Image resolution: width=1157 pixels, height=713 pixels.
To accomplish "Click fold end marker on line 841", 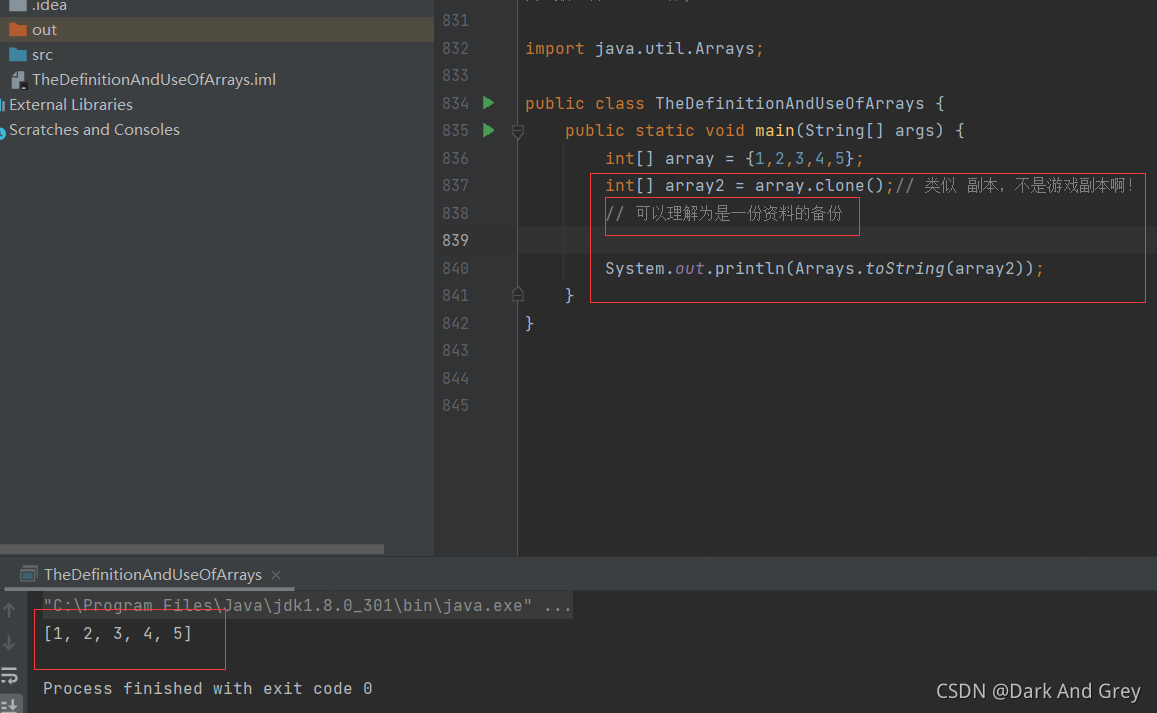I will (x=518, y=294).
